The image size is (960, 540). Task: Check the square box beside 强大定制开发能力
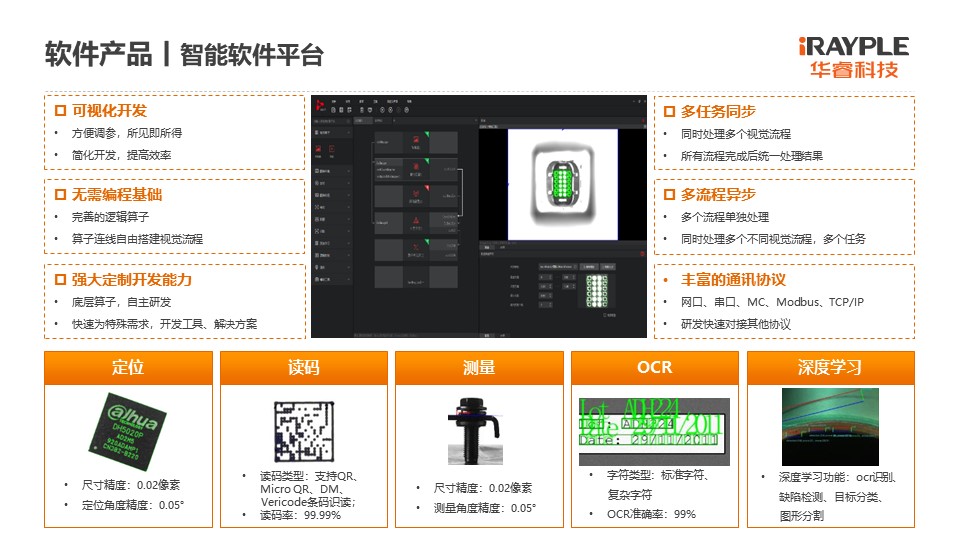click(x=60, y=279)
